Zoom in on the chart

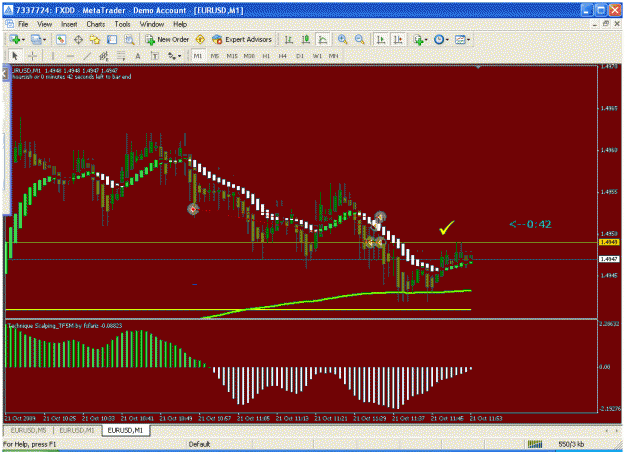click(x=342, y=39)
